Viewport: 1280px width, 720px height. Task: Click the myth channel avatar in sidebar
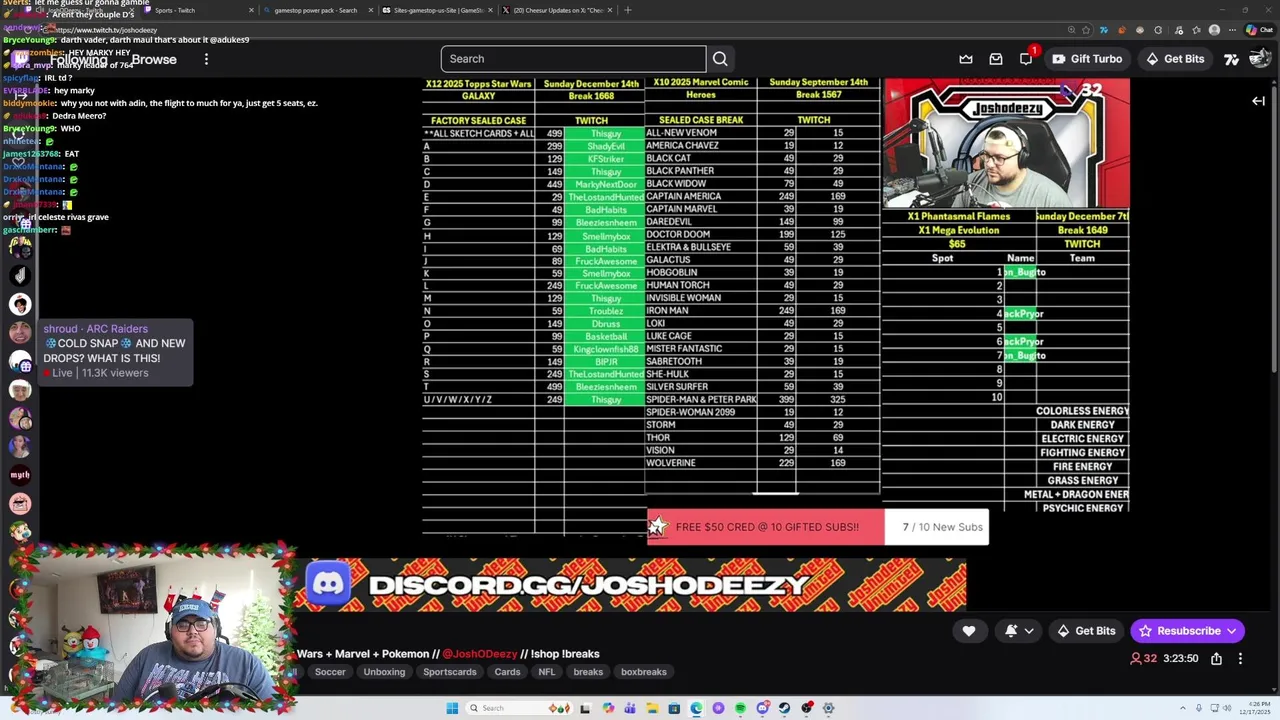pyautogui.click(x=20, y=475)
